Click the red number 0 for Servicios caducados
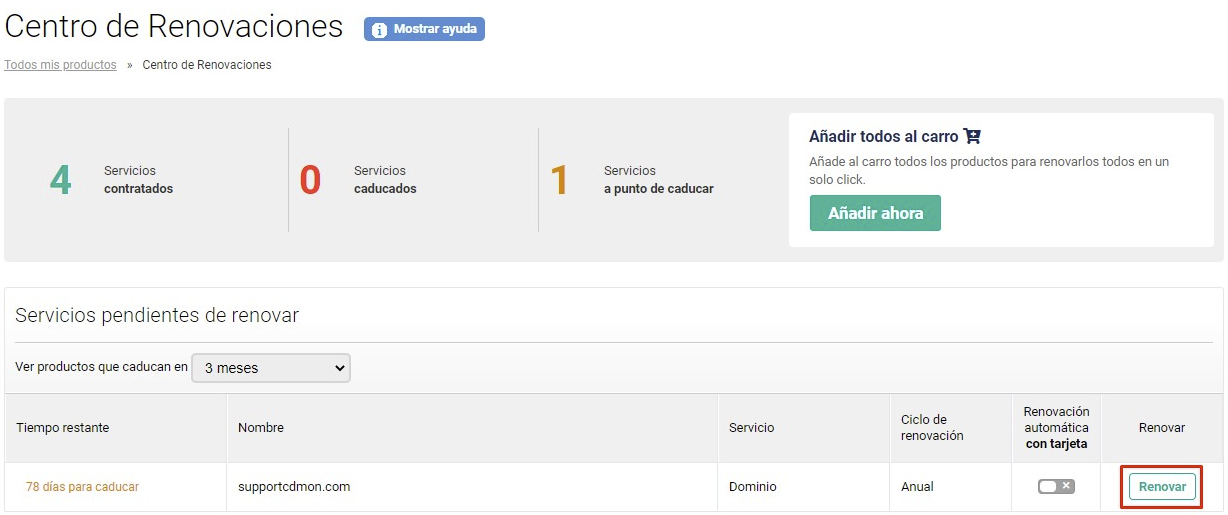This screenshot has height=515, width=1228. point(310,180)
